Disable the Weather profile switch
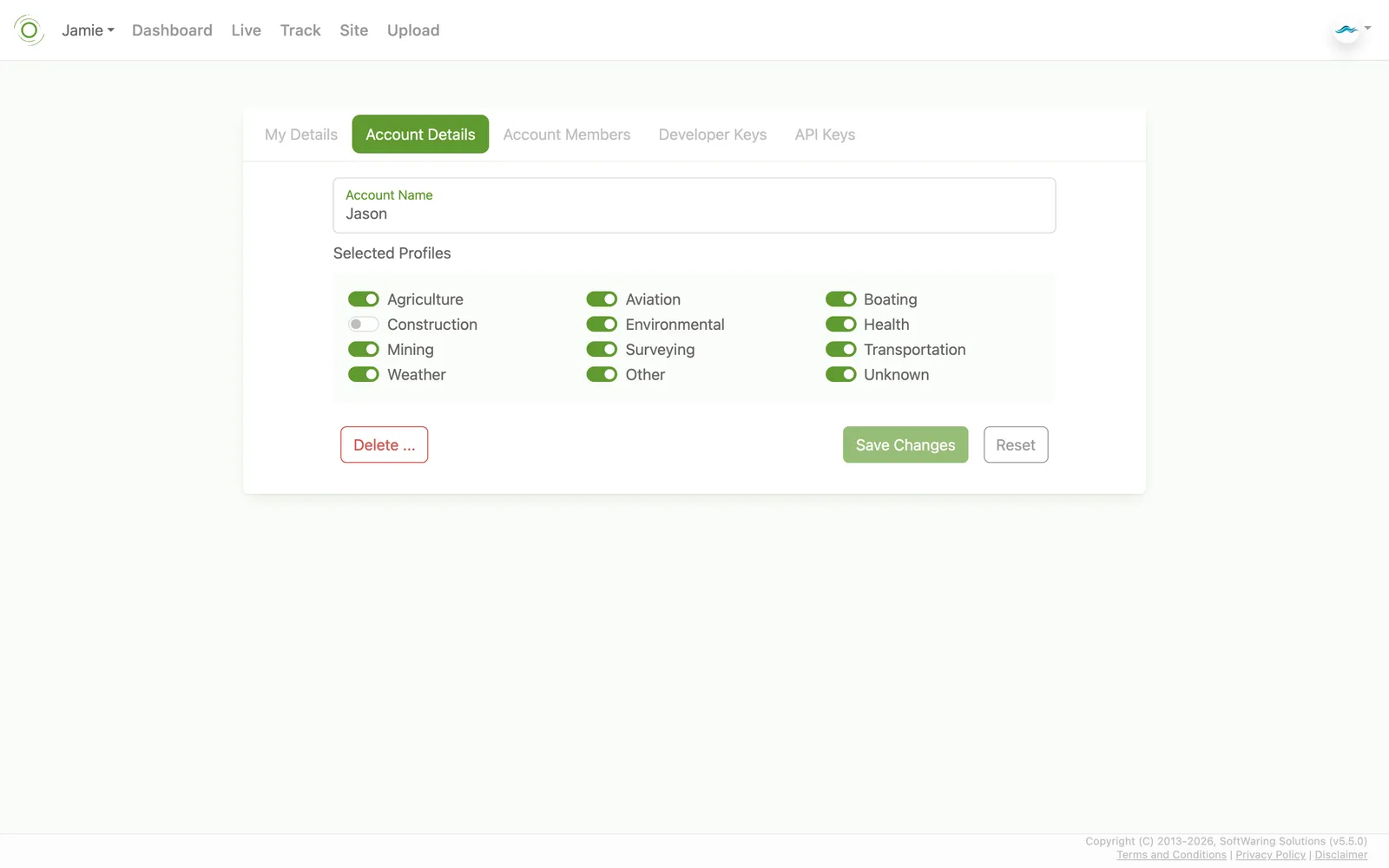Screen dimensions: 1389x868 click(x=364, y=375)
